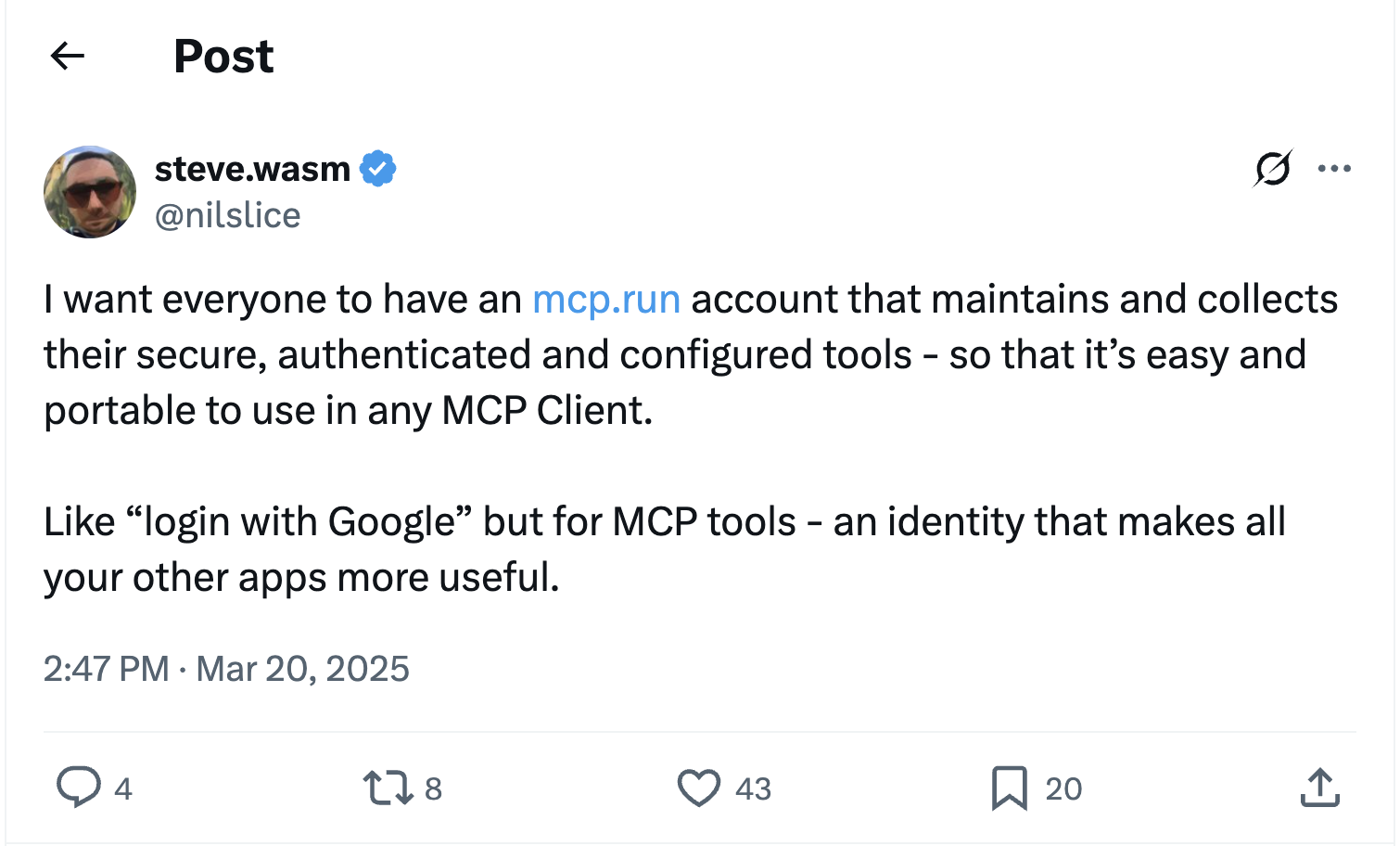The width and height of the screenshot is (1400, 846).
Task: Click the back arrow
Action: (x=66, y=56)
